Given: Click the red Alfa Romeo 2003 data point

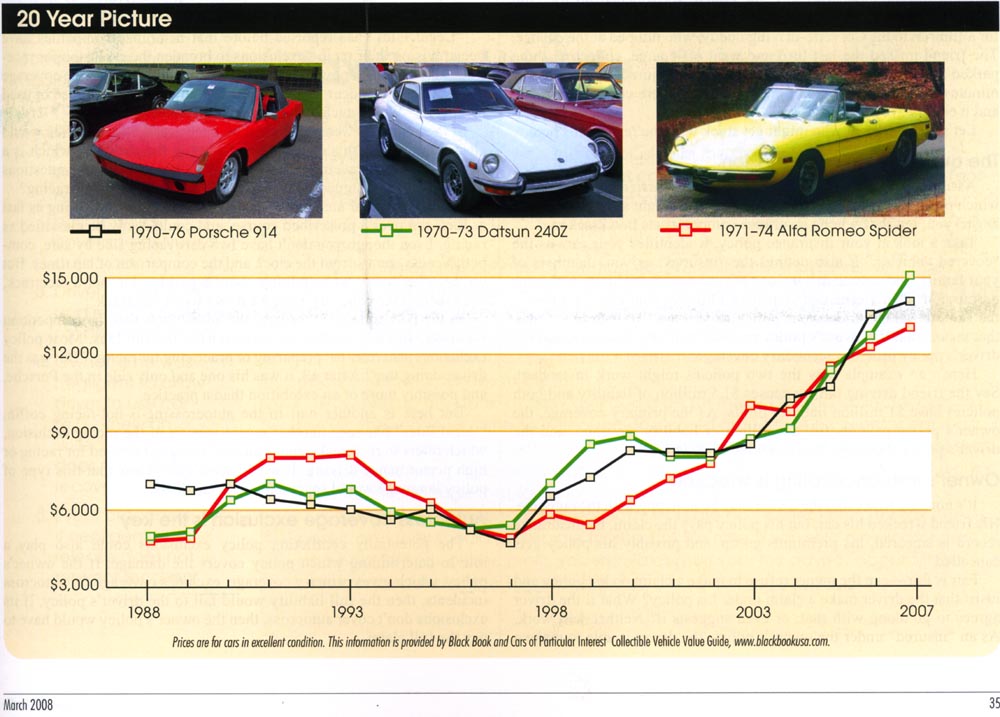Looking at the screenshot, I should pyautogui.click(x=751, y=406).
